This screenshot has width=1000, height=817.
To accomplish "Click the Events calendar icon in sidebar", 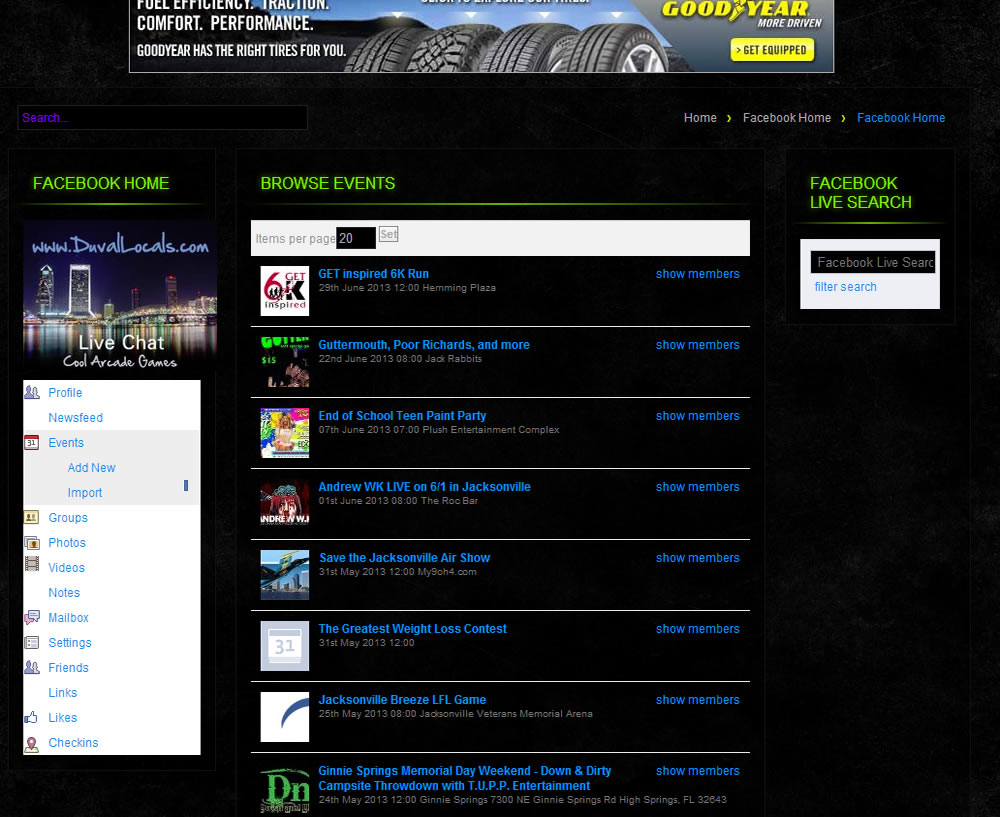I will pyautogui.click(x=32, y=442).
